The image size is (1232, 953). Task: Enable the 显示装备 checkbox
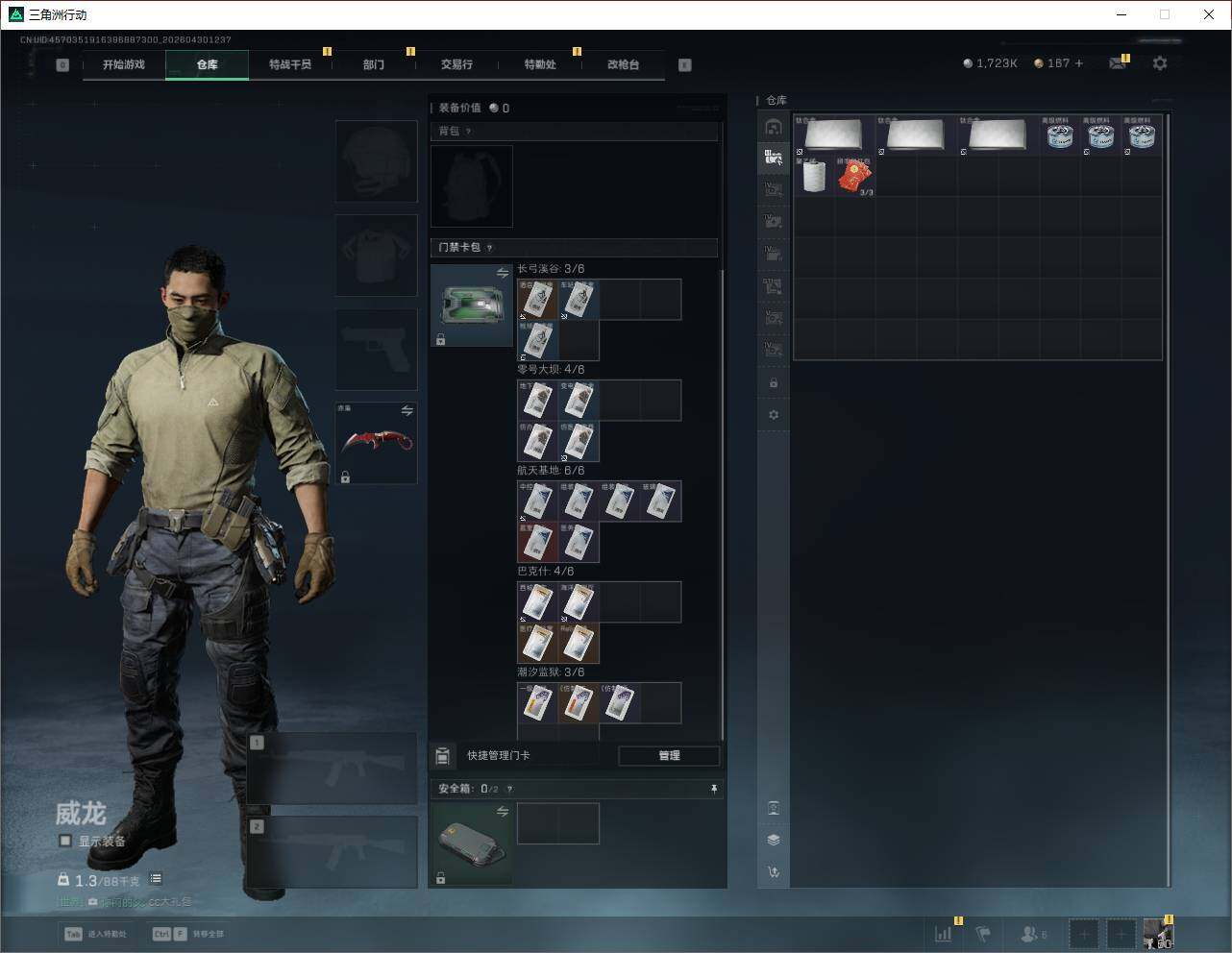65,841
